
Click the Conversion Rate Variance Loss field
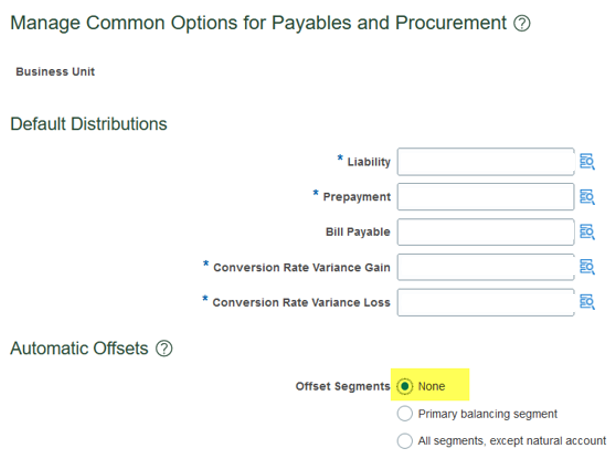[486, 302]
